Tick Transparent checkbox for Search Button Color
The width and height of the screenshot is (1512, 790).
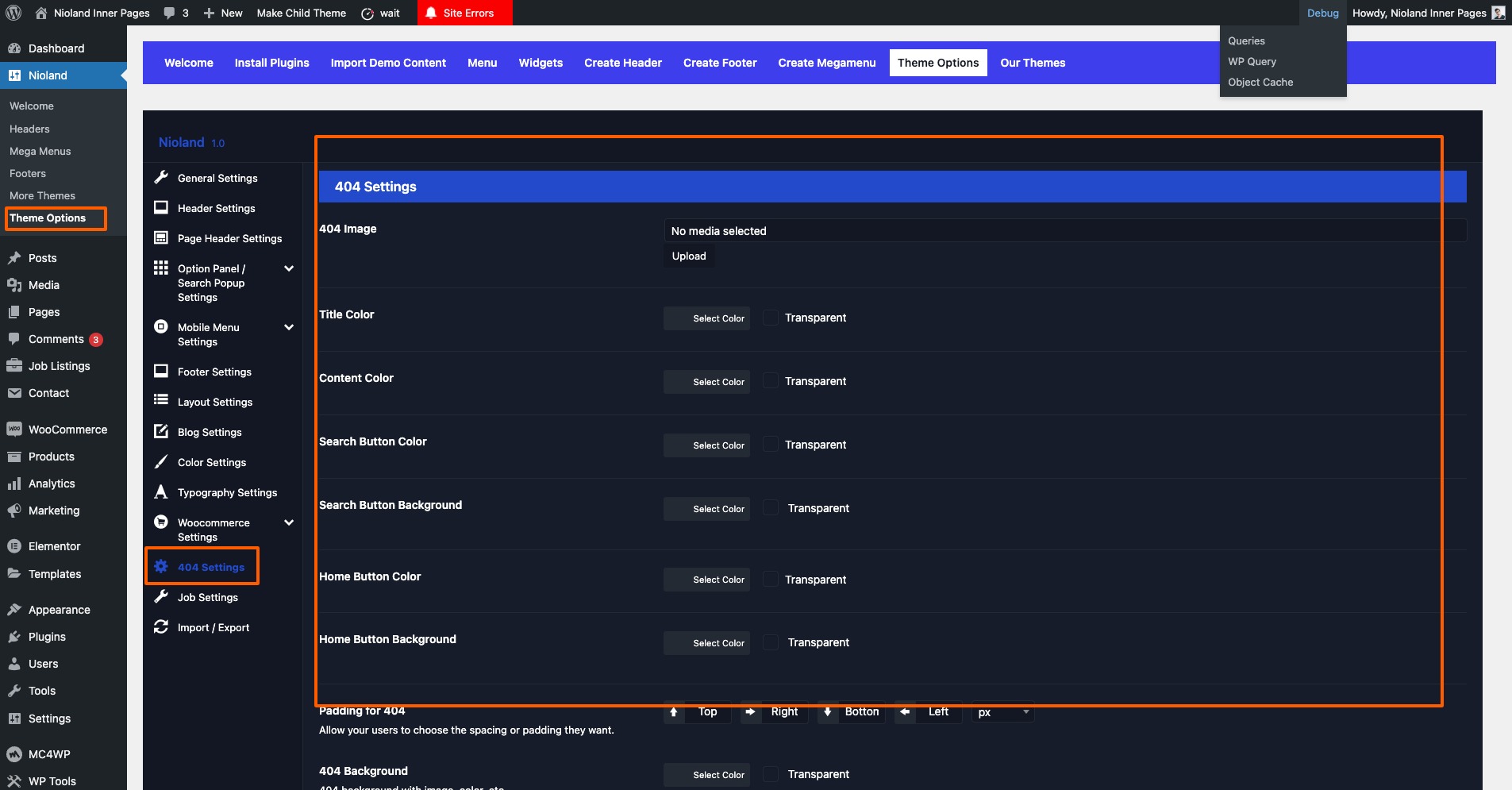(x=771, y=445)
